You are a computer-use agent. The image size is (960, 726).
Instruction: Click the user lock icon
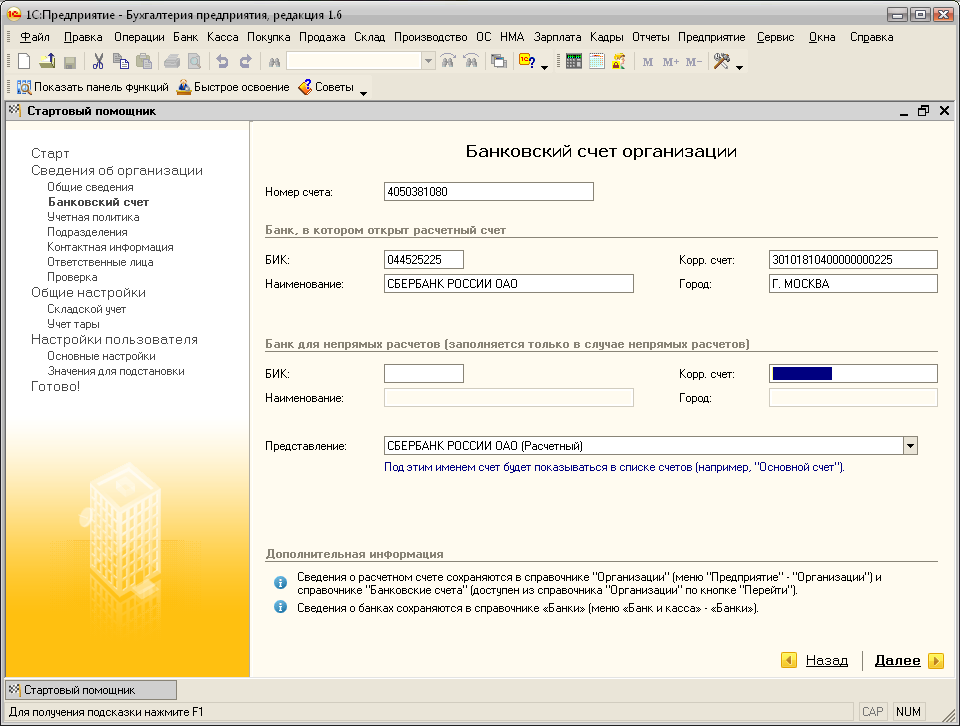point(619,61)
